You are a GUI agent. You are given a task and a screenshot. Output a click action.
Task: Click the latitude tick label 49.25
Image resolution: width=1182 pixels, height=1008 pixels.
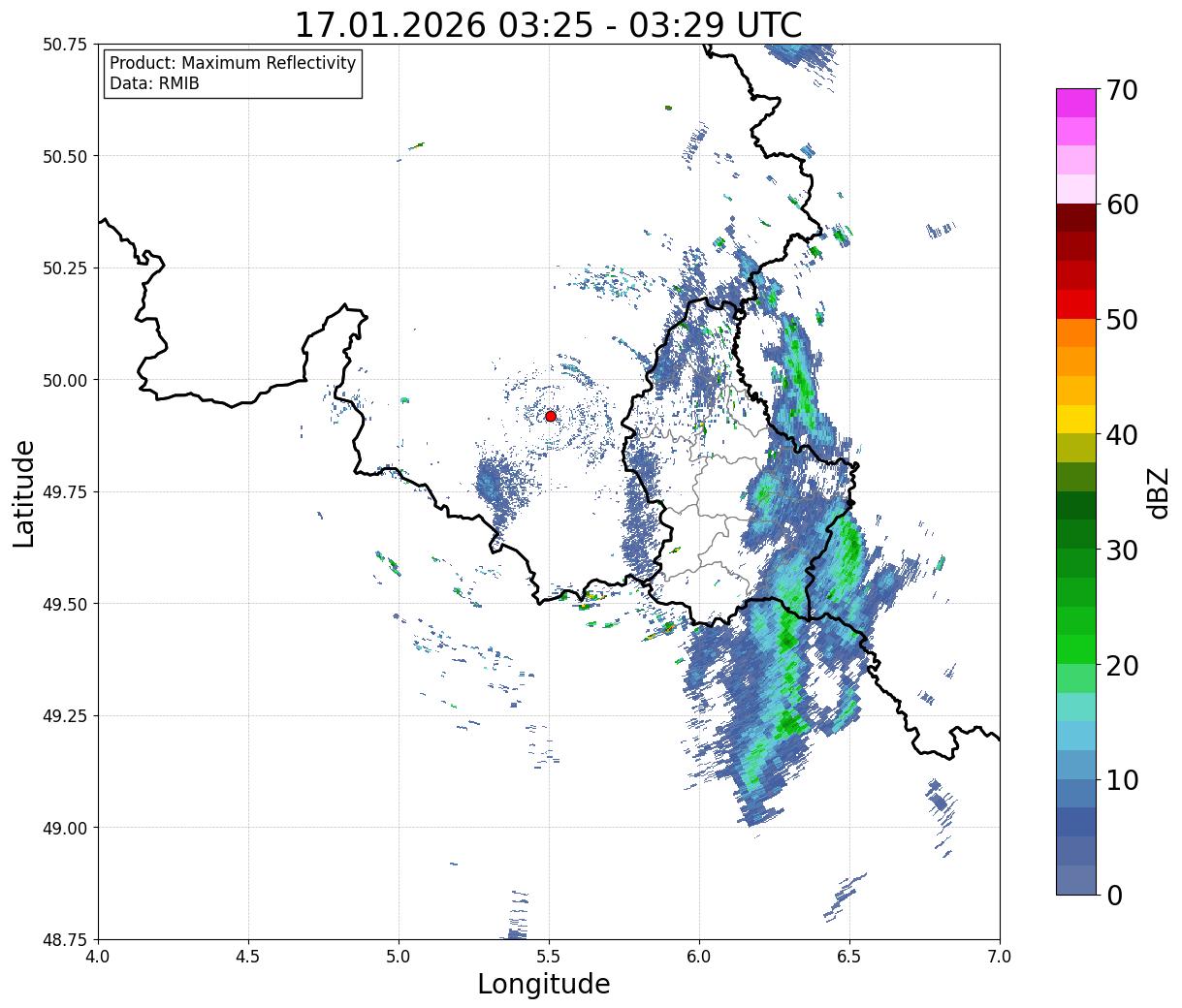64,716
